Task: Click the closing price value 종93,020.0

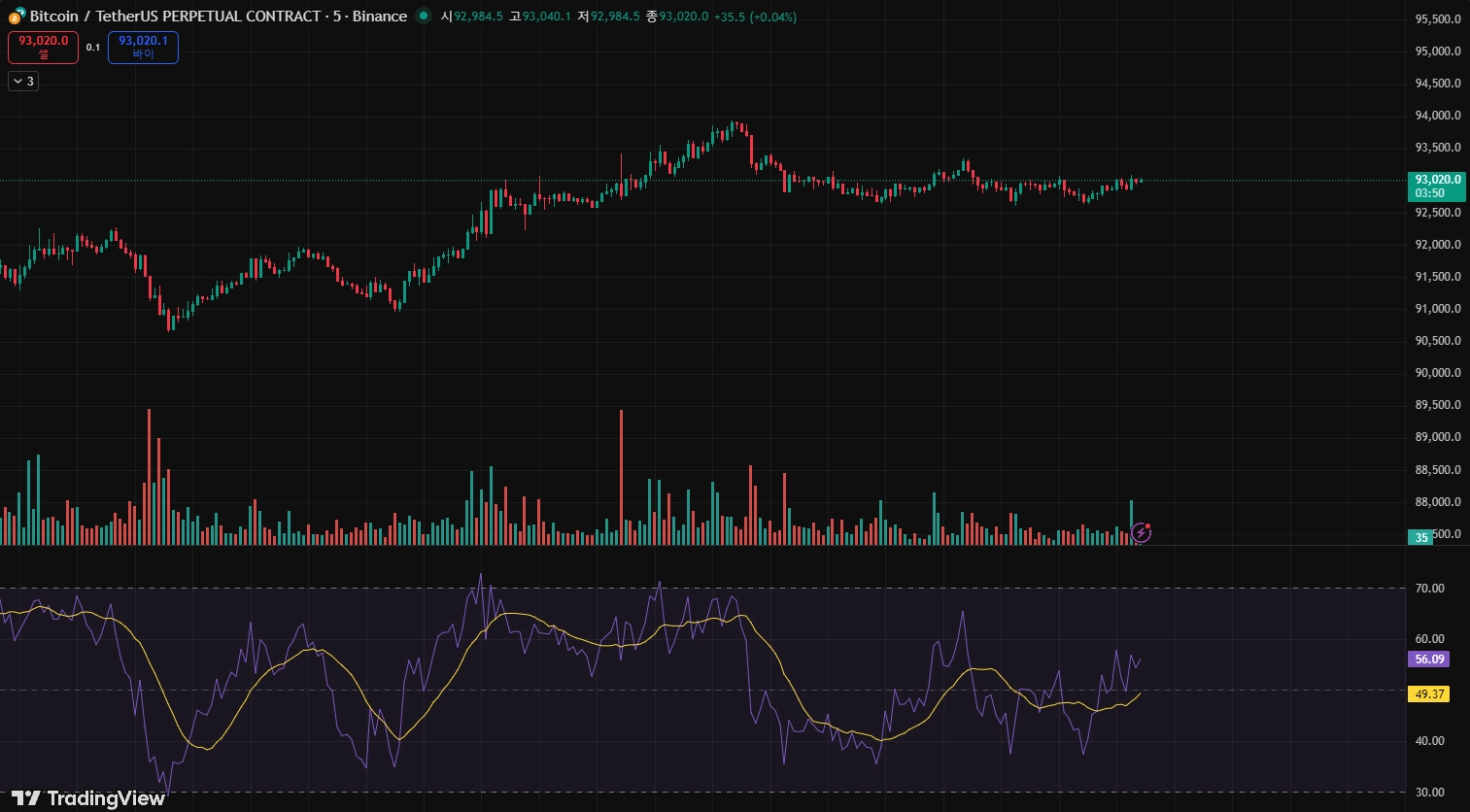Action: pos(677,17)
